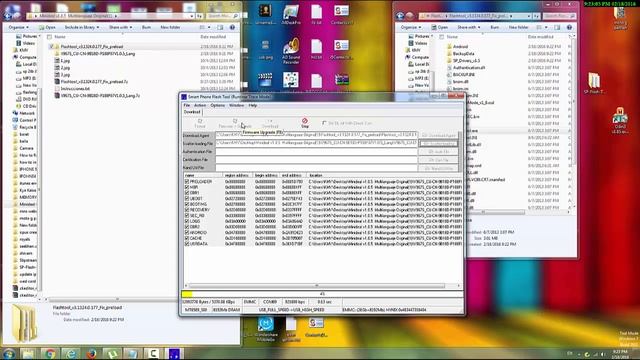Select Wondershare desktop icon below Flash Tool

coord(266,329)
